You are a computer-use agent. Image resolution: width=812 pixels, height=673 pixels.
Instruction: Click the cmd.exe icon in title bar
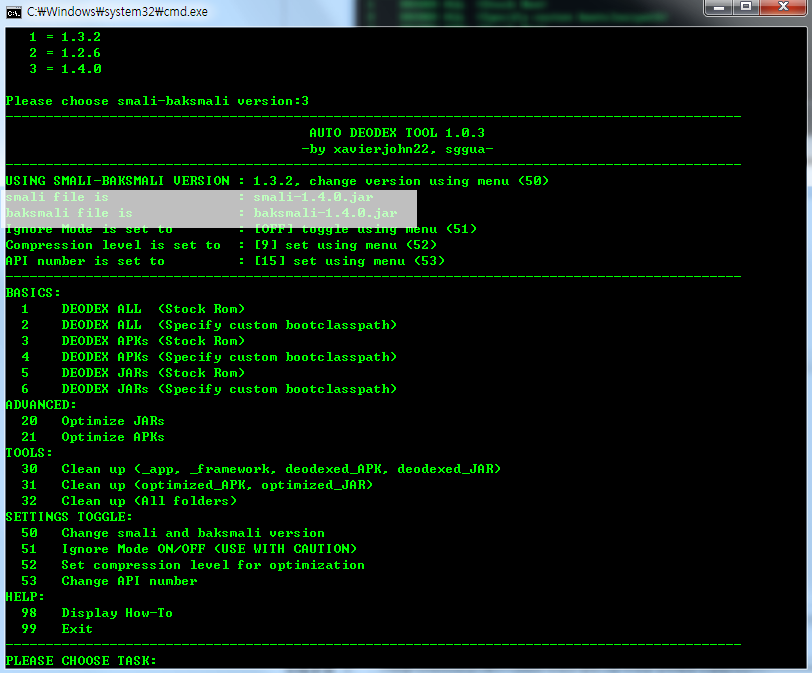pyautogui.click(x=14, y=10)
